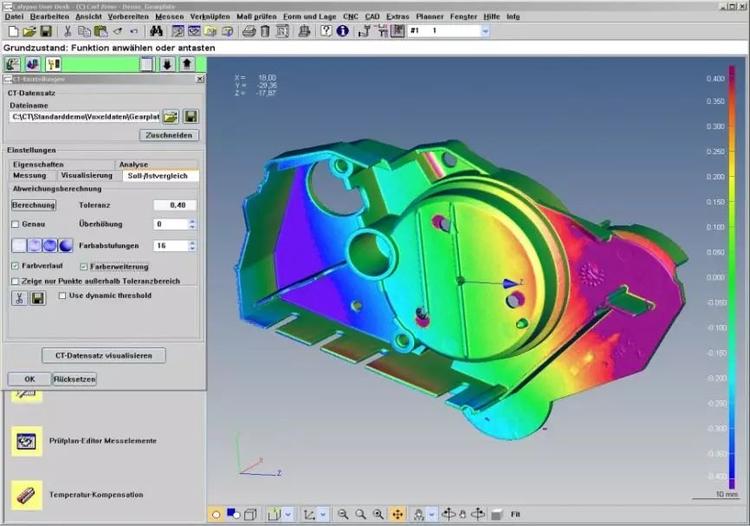Viewport: 750px width, 526px height.
Task: Click the open-folder icon beside Dateiname field
Action: click(171, 117)
